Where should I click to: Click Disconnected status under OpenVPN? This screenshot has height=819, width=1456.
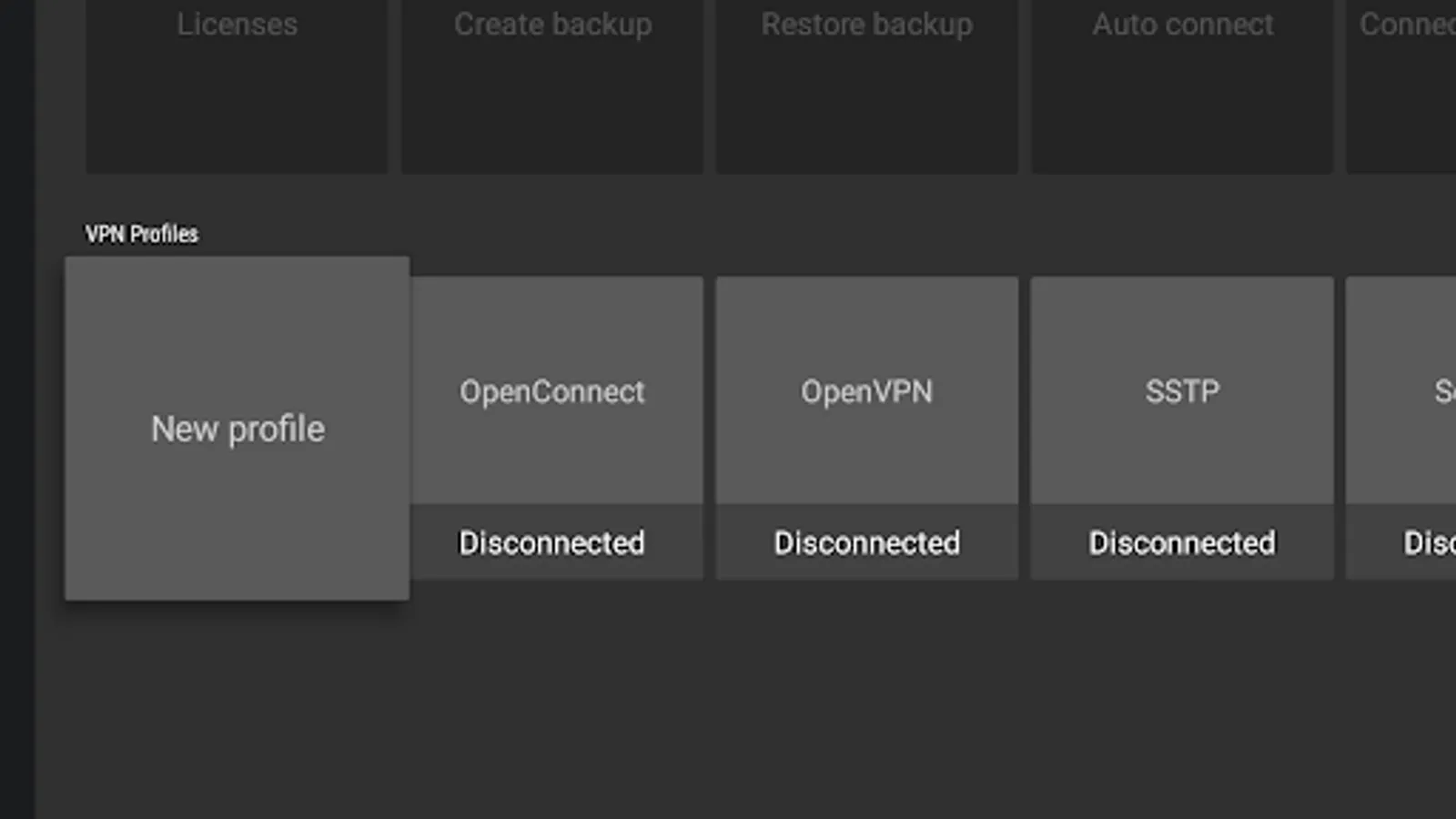point(866,543)
